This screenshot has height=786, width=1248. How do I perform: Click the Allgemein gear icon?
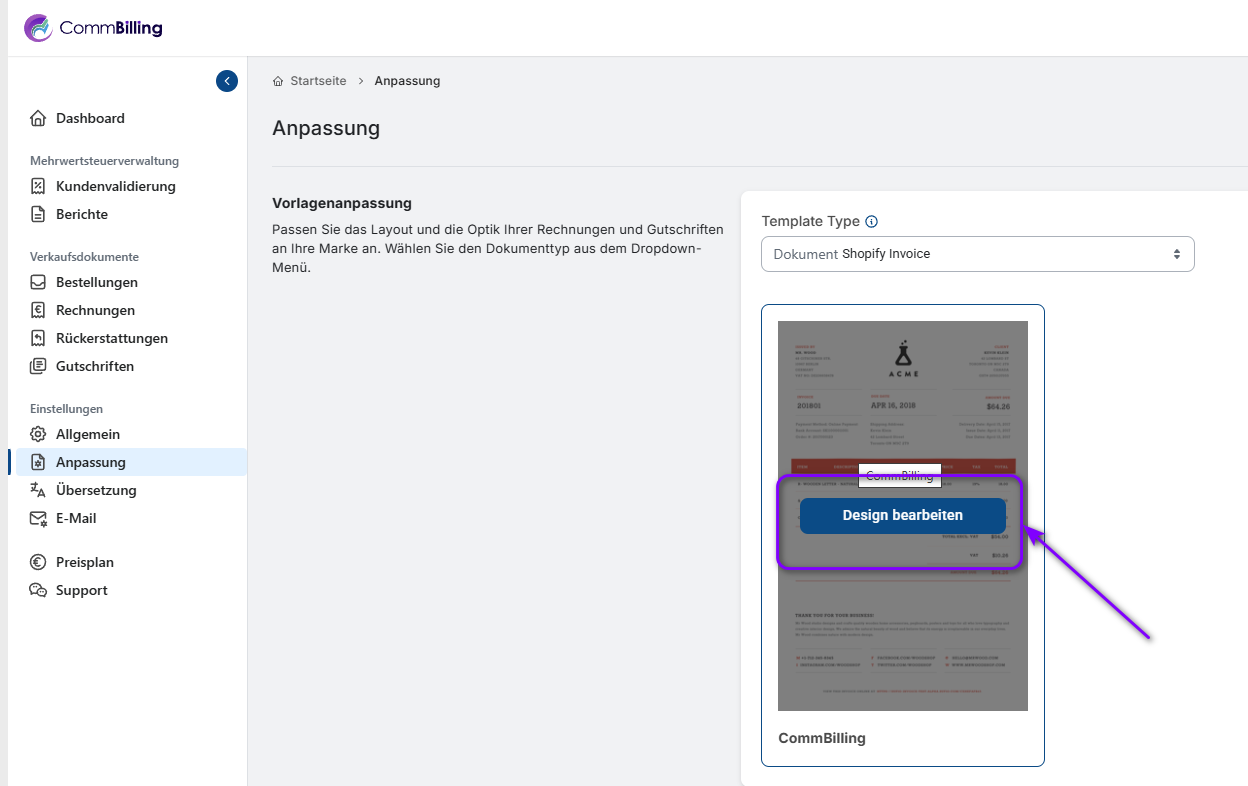point(38,434)
